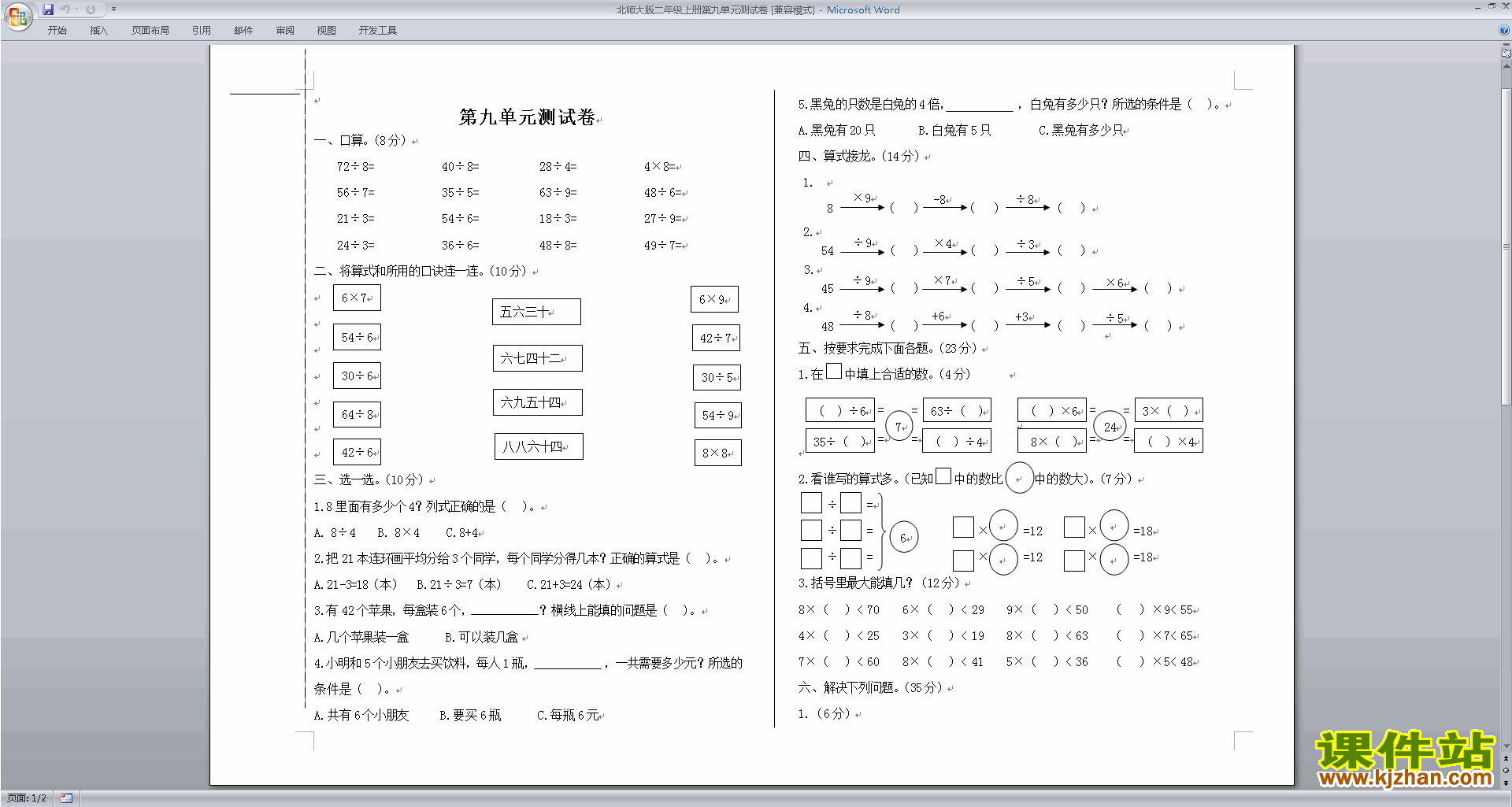Click the heading 五、按要求完成下面各题。(23分)
1512x807 pixels.
click(x=888, y=348)
